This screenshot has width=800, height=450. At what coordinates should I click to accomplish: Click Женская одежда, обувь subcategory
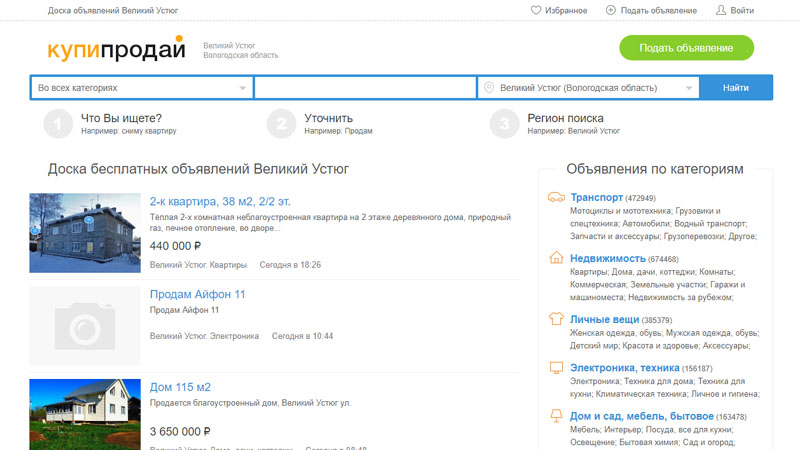tap(616, 333)
